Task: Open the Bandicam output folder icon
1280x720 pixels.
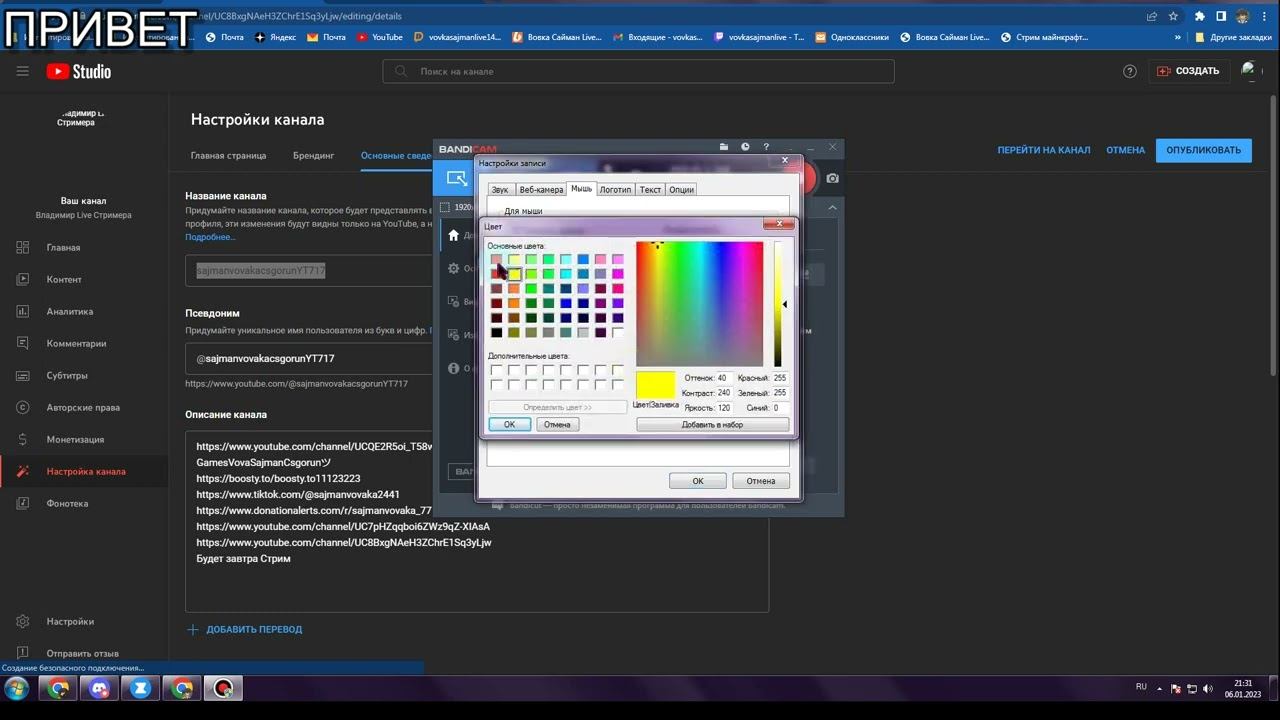Action: (x=723, y=148)
